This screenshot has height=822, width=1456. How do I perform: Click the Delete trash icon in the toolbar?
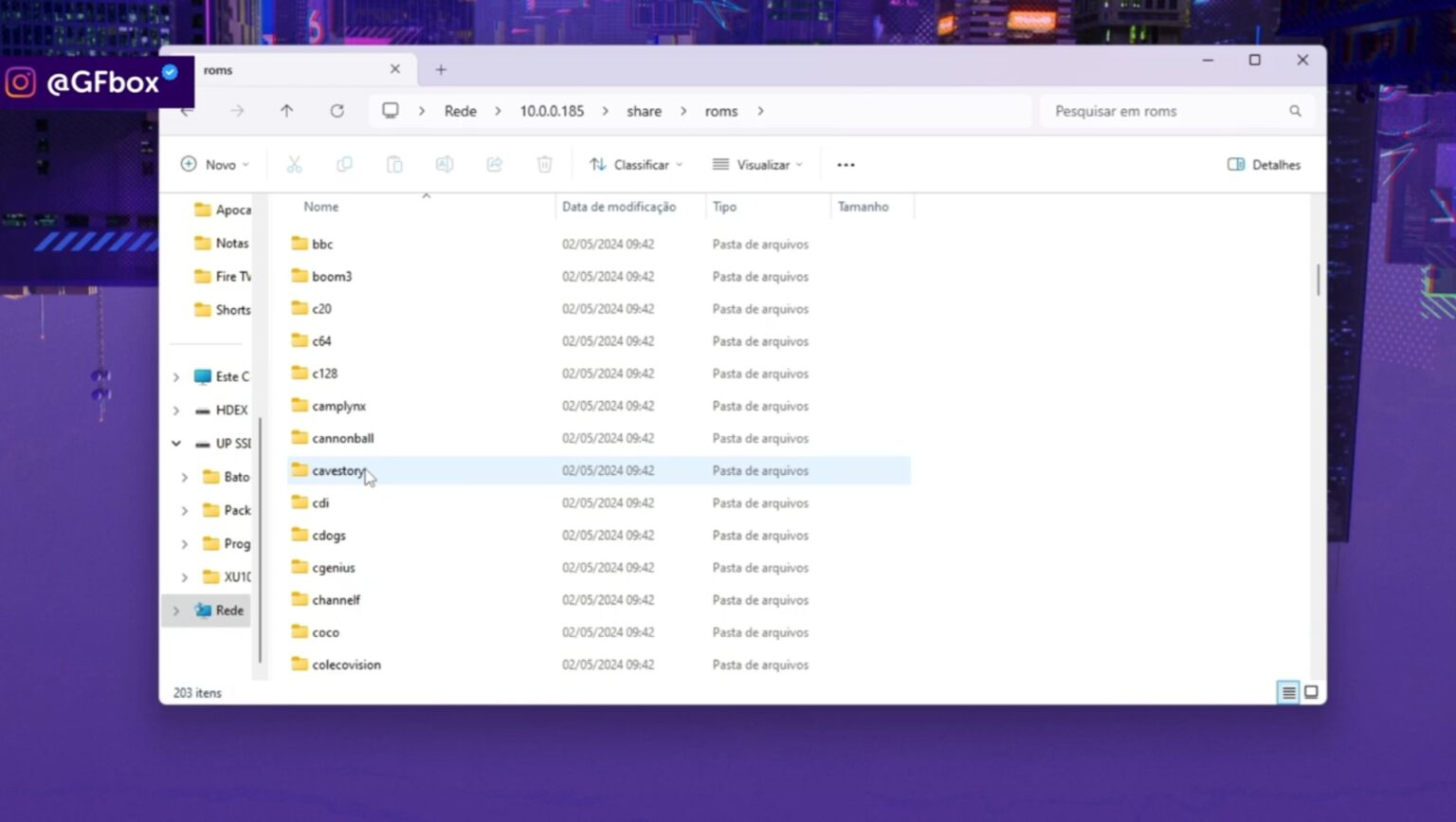(544, 165)
